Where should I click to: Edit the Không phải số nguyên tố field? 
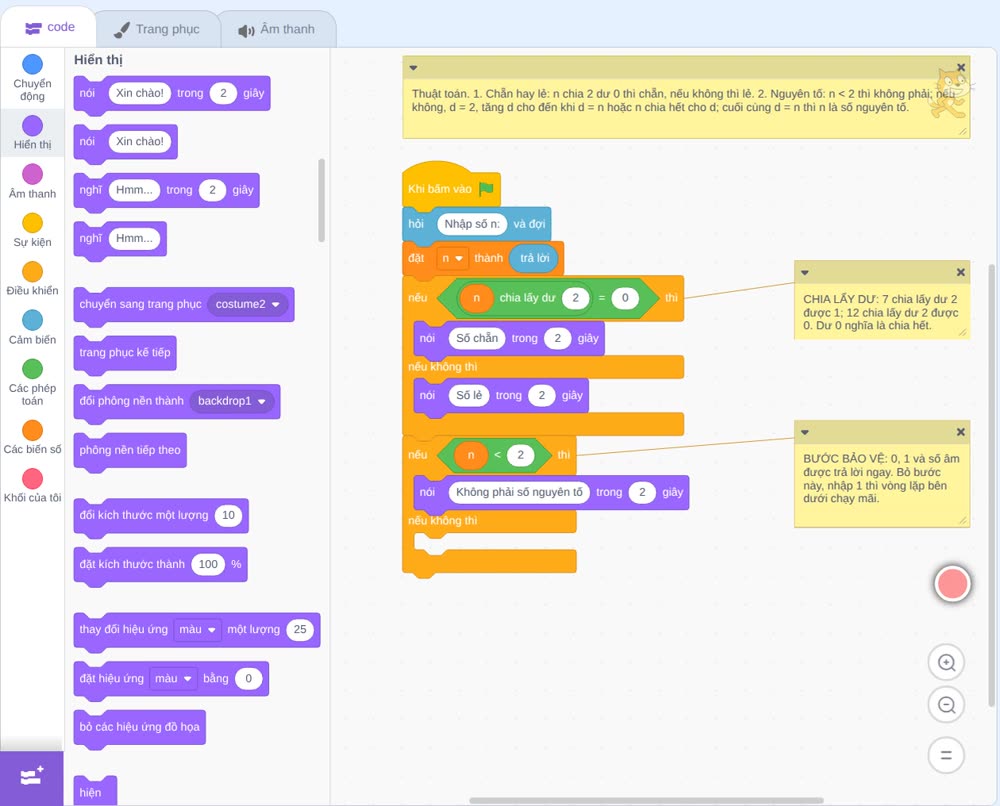point(519,492)
